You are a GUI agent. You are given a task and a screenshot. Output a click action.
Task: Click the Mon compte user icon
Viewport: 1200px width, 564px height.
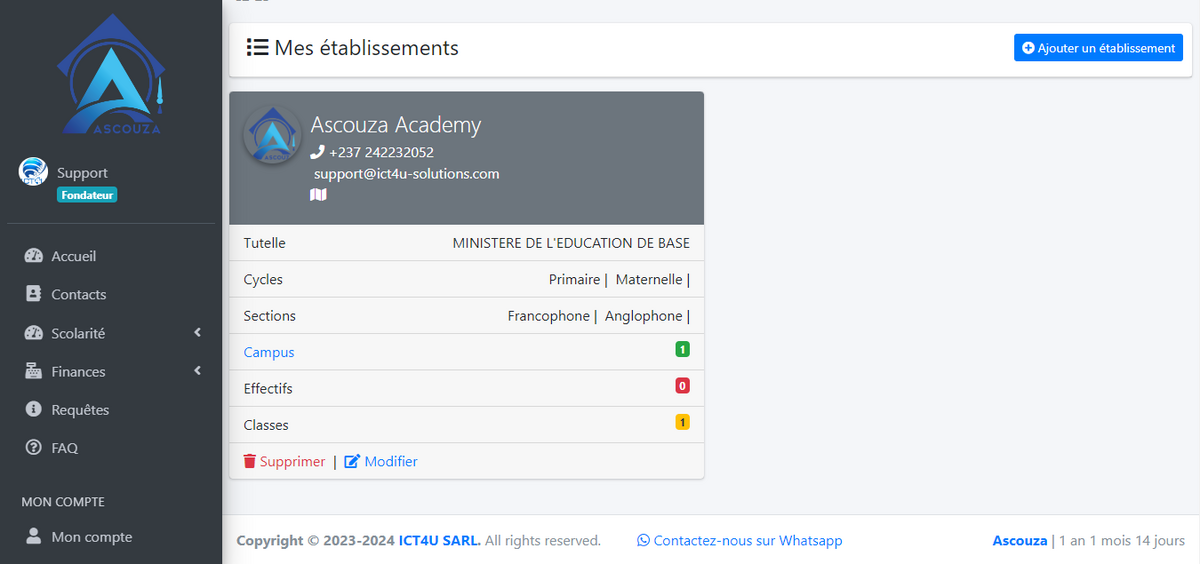[34, 537]
